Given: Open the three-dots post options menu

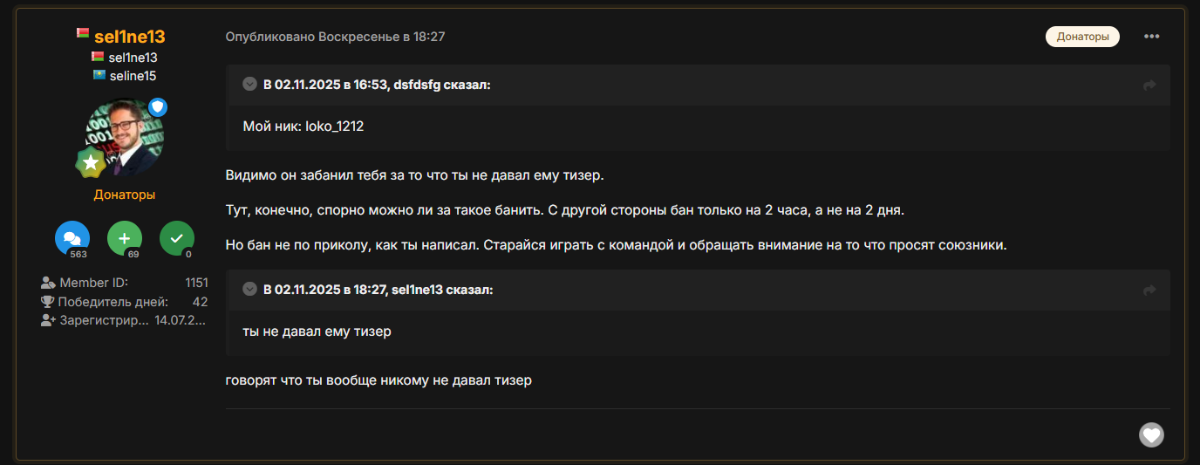Looking at the screenshot, I should click(x=1152, y=37).
